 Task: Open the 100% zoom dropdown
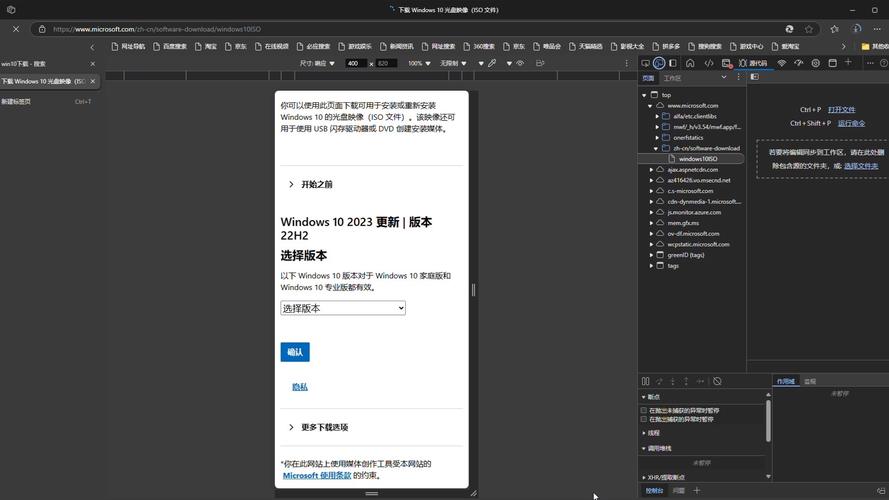point(419,63)
